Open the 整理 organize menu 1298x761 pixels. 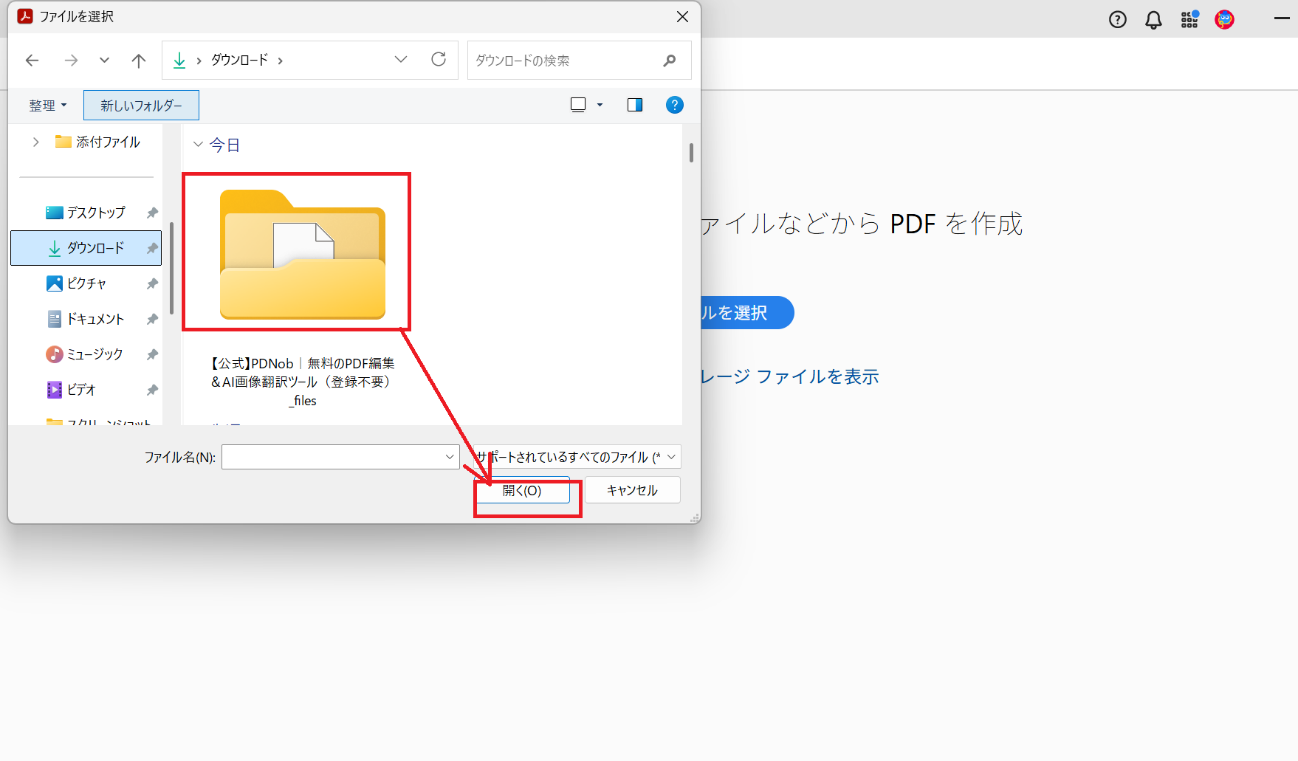tap(48, 105)
